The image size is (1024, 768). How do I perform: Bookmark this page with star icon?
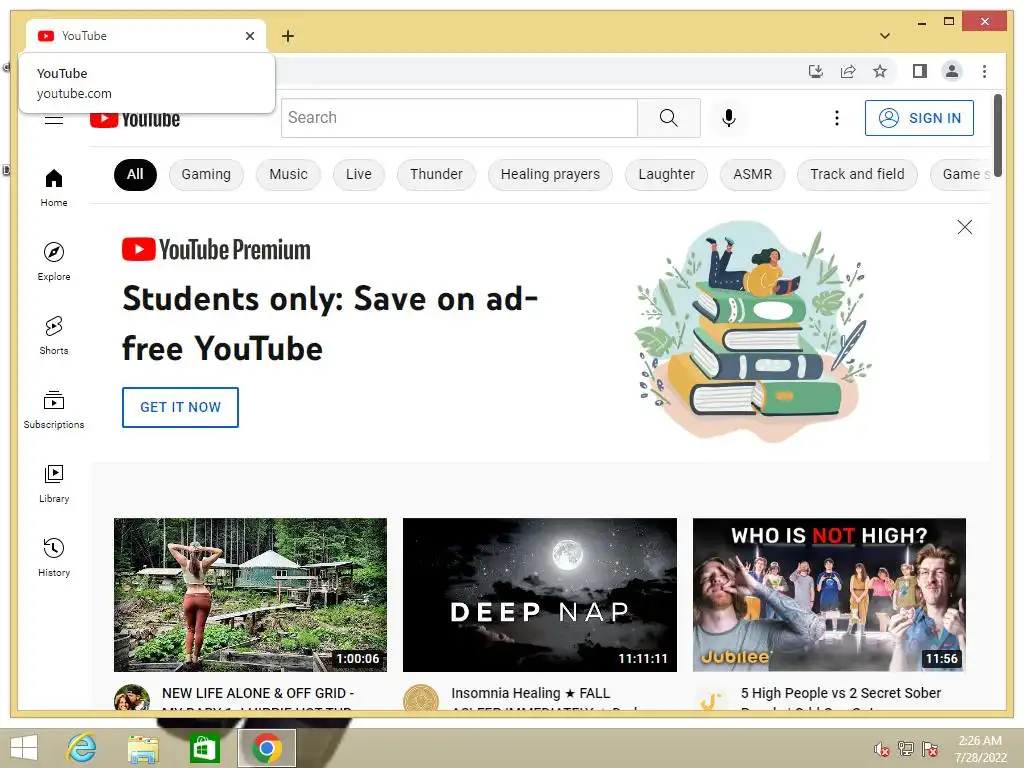tap(880, 71)
